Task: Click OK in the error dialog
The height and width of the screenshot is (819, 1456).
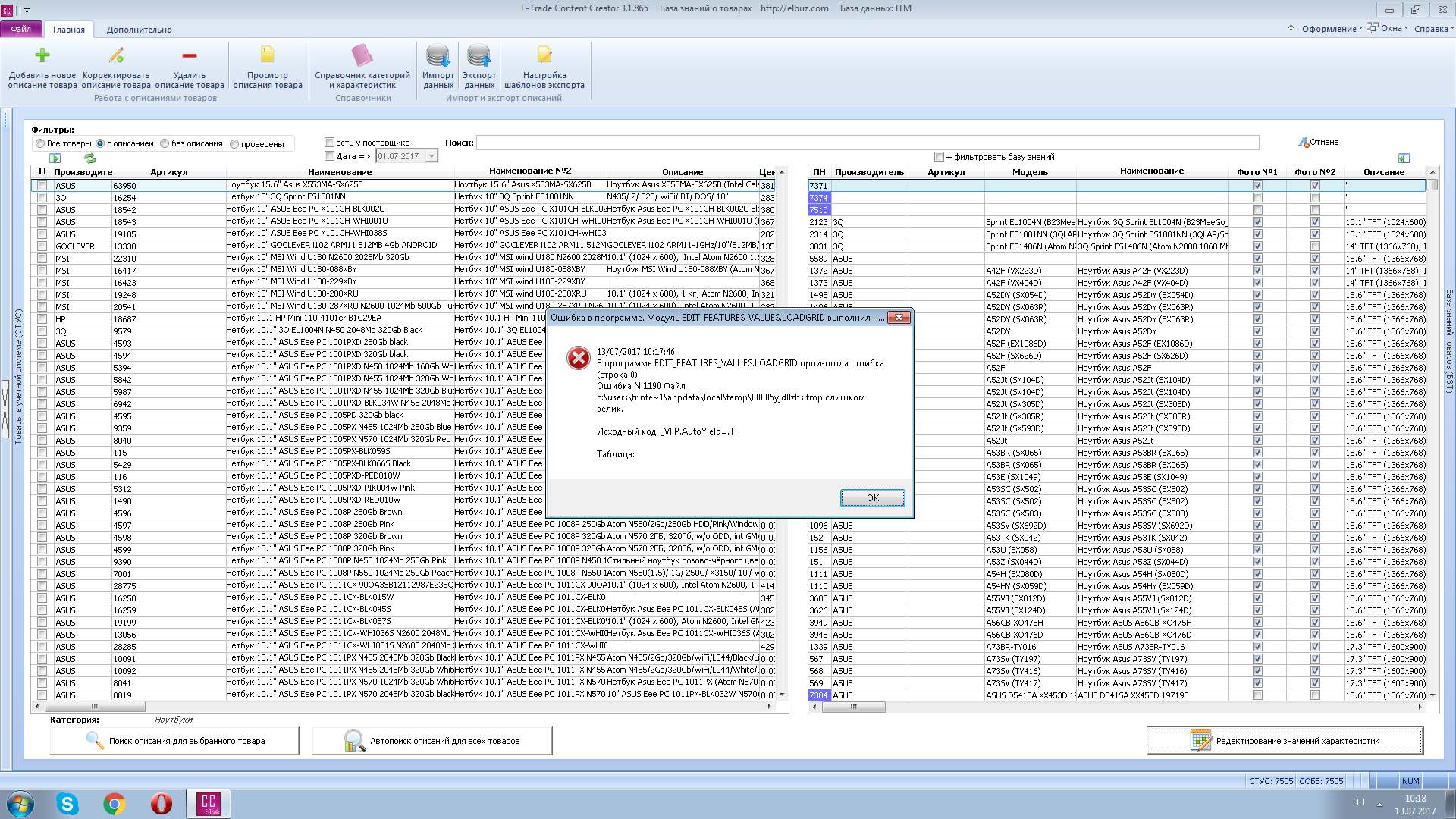Action: (x=872, y=498)
